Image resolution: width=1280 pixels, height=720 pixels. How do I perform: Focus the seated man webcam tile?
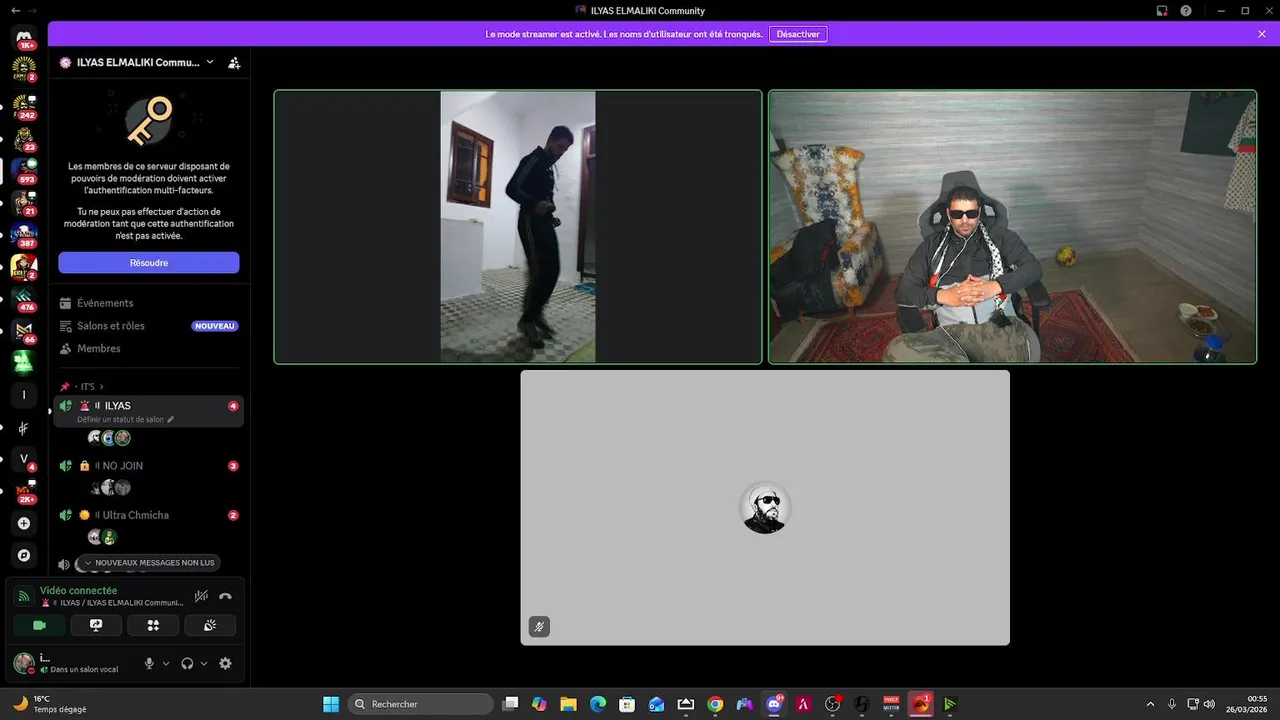(1012, 227)
